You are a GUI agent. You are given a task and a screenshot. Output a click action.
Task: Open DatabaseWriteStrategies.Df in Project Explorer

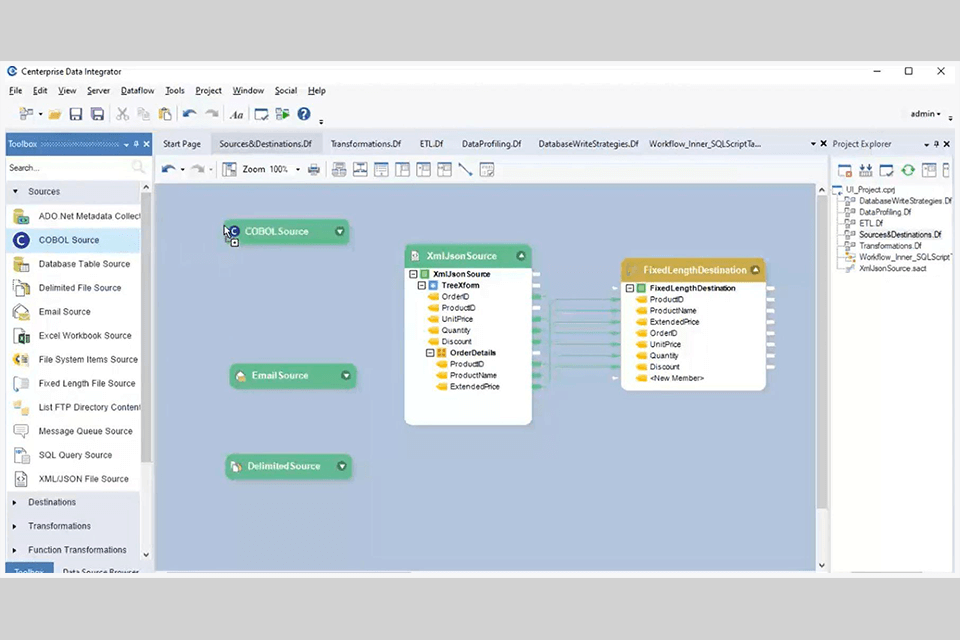click(x=905, y=201)
